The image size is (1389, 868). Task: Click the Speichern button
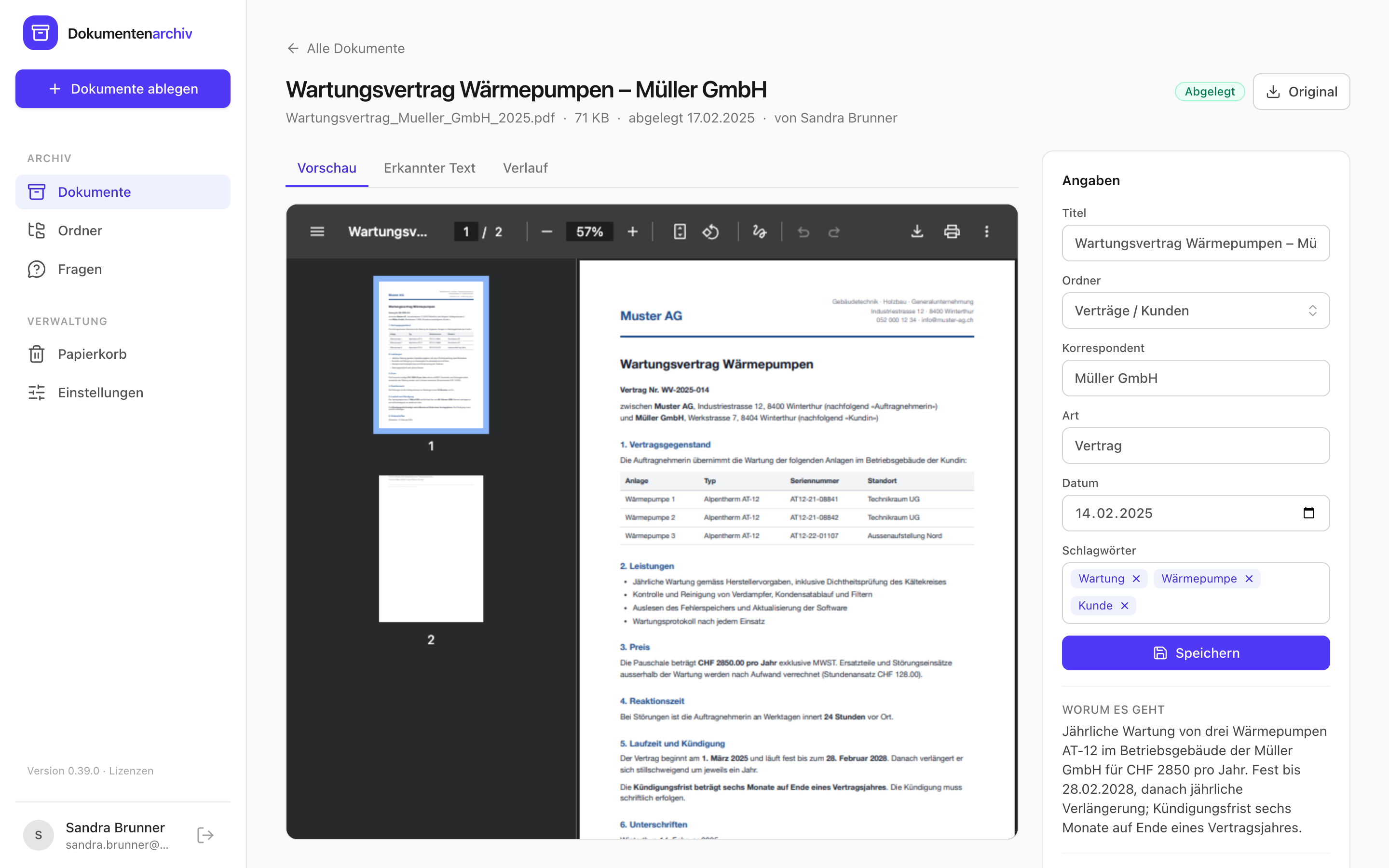[1196, 653]
